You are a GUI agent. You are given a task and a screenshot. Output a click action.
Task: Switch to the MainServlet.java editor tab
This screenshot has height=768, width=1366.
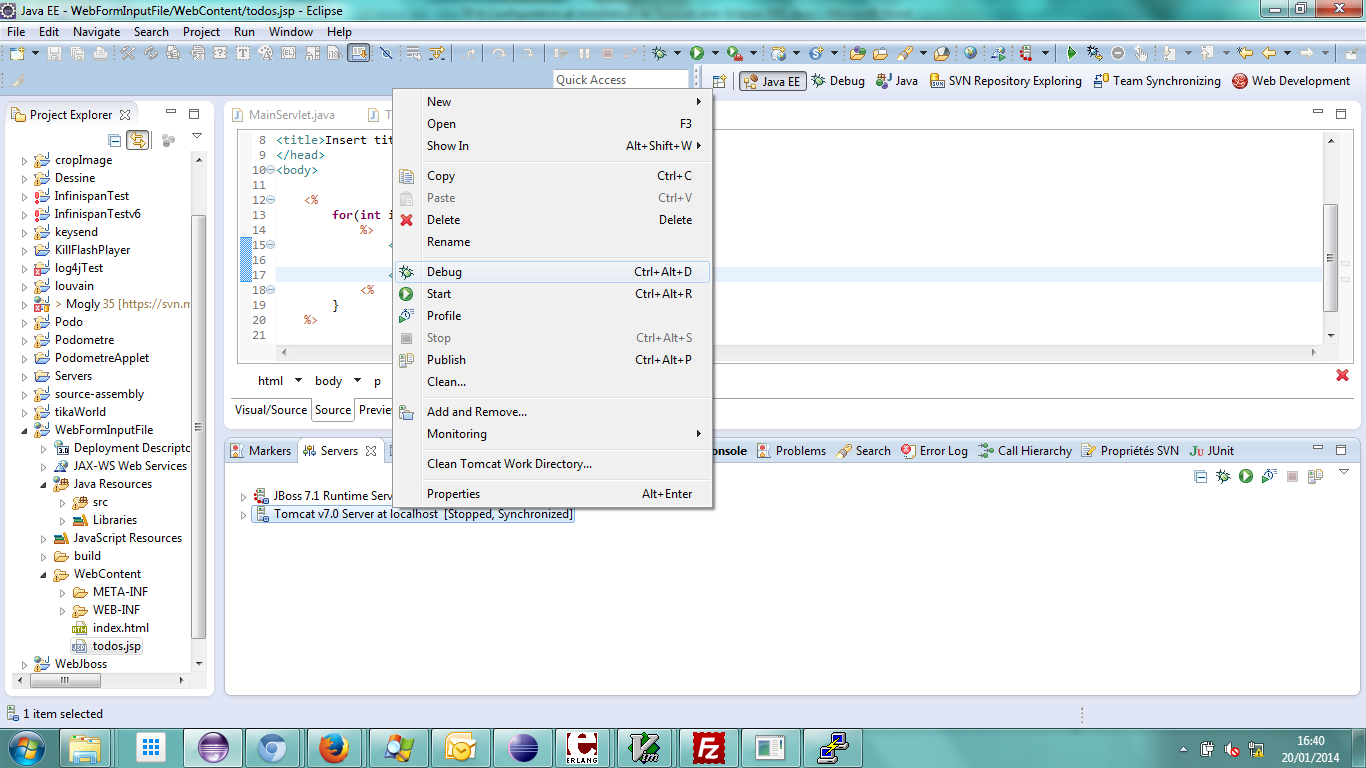(x=283, y=115)
